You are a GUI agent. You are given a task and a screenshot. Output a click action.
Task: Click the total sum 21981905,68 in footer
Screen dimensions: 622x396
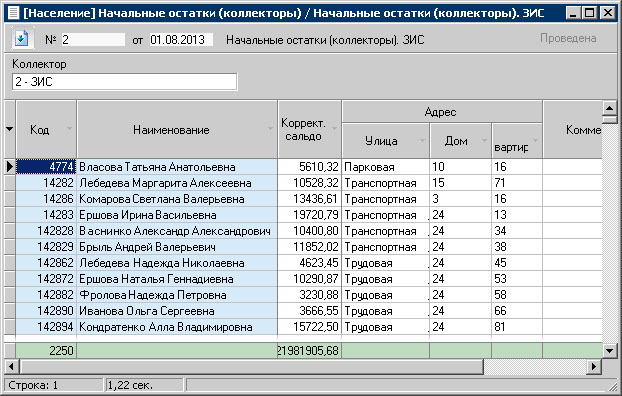pos(309,351)
